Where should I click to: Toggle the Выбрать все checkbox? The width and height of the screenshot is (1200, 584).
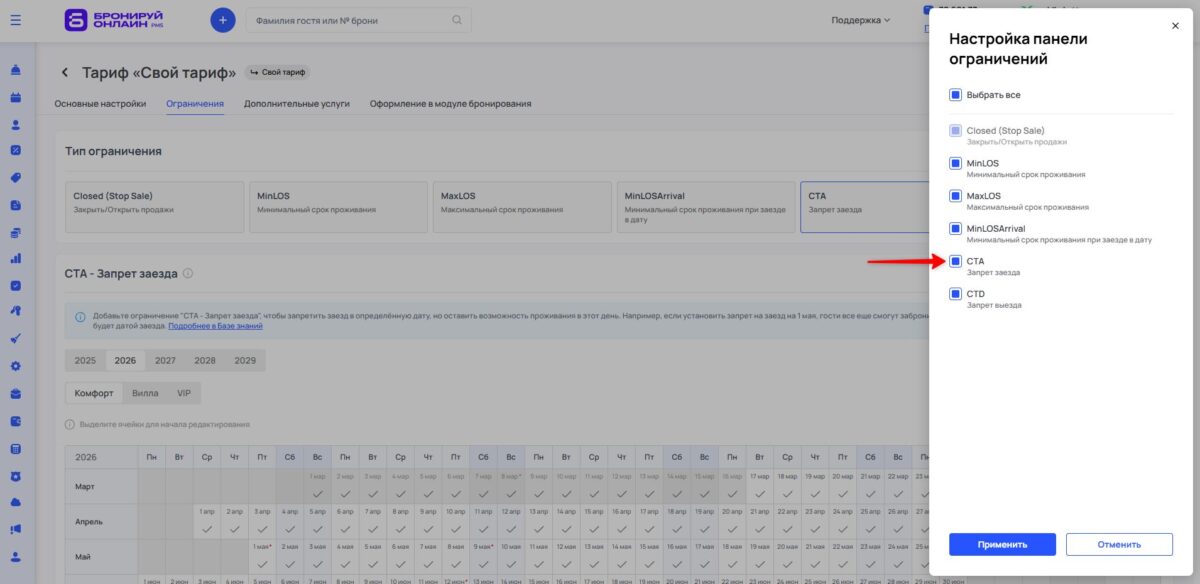coord(954,94)
